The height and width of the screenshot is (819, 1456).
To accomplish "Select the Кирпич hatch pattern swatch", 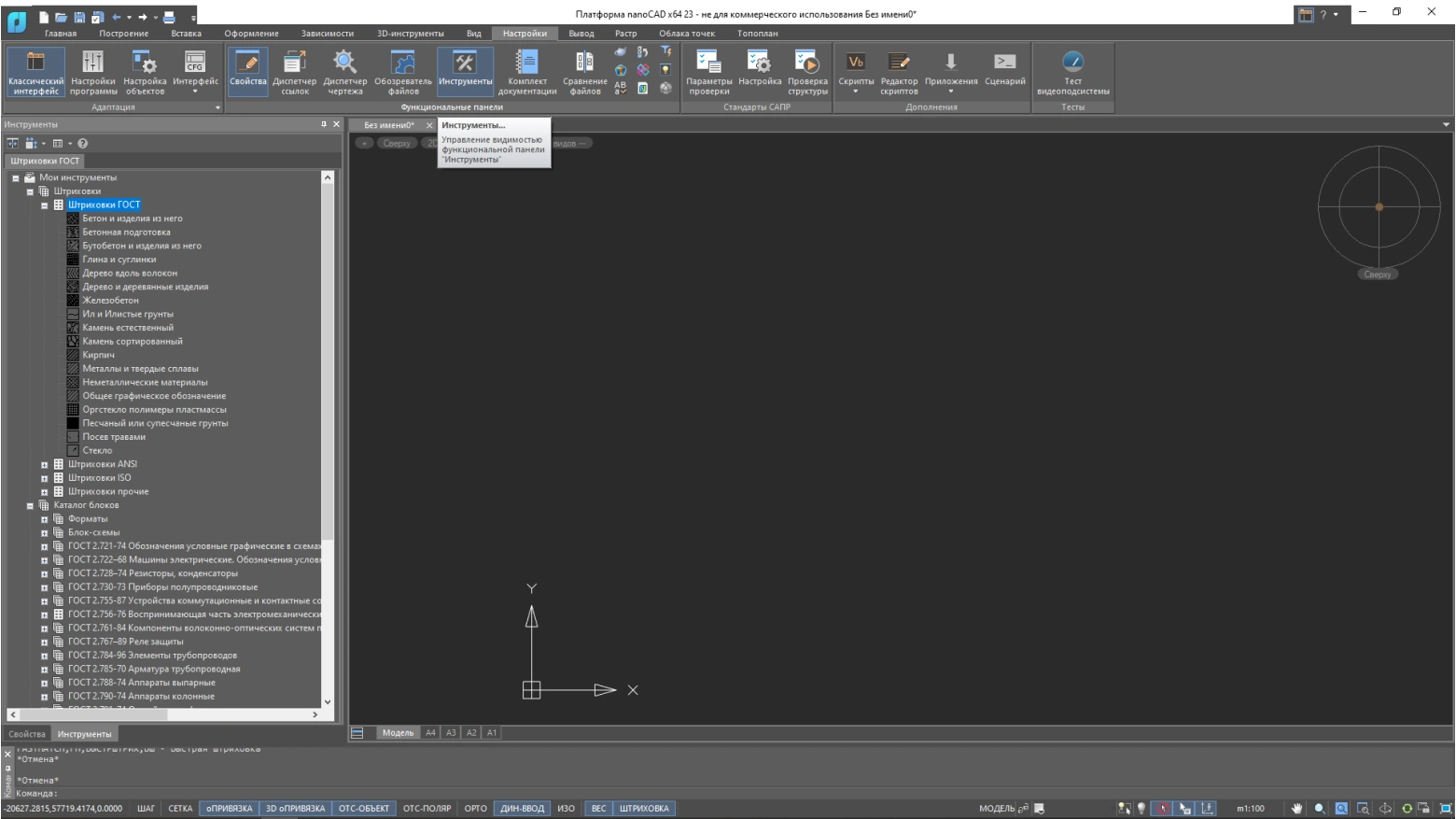I will click(73, 355).
